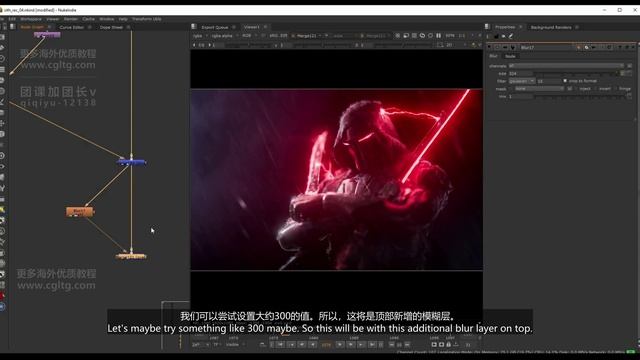Open the A input Merge dropdown

[309, 36]
